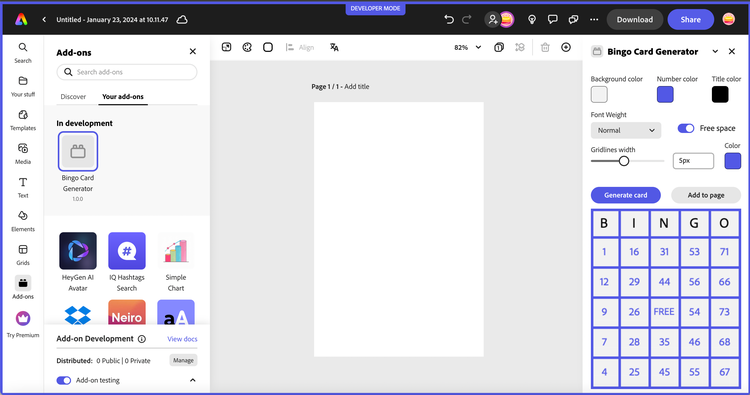Viewport: 750px width, 395px height.
Task: Select the Bingo Card Generator add-on thumbnail
Action: (x=78, y=152)
